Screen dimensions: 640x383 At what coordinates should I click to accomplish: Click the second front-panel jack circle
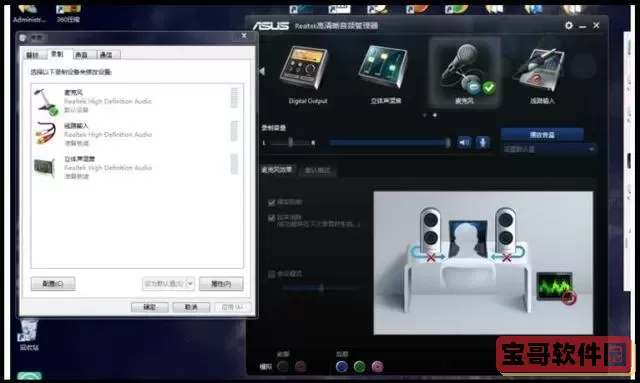coord(300,366)
